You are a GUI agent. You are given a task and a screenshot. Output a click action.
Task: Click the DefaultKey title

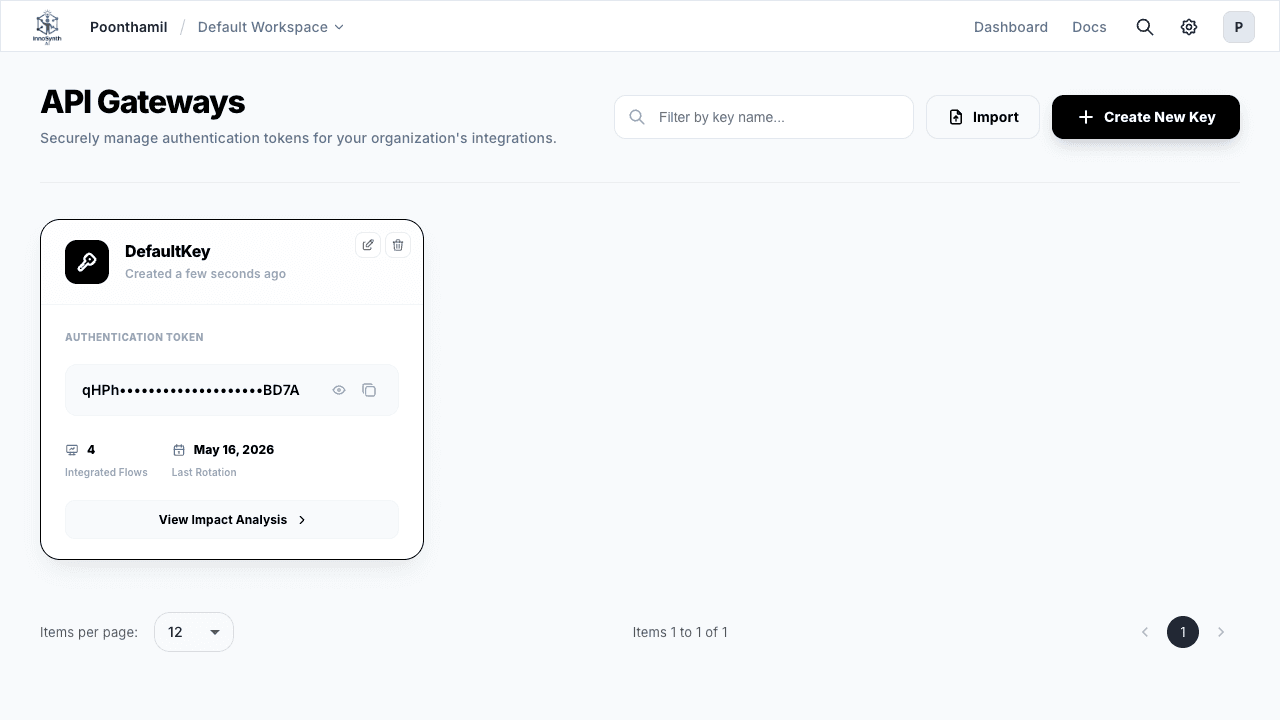(x=167, y=251)
